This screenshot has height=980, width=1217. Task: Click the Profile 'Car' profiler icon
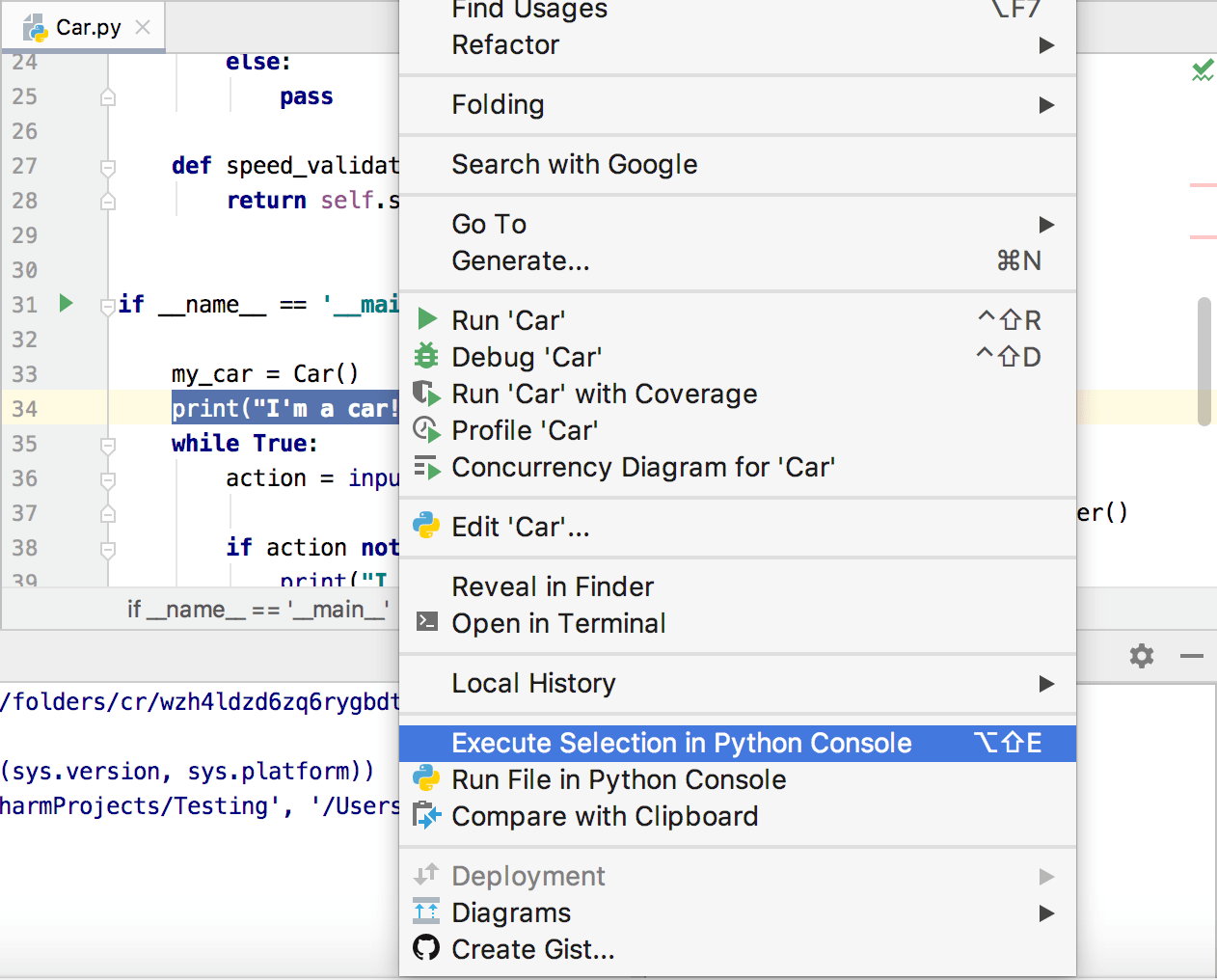tap(427, 430)
